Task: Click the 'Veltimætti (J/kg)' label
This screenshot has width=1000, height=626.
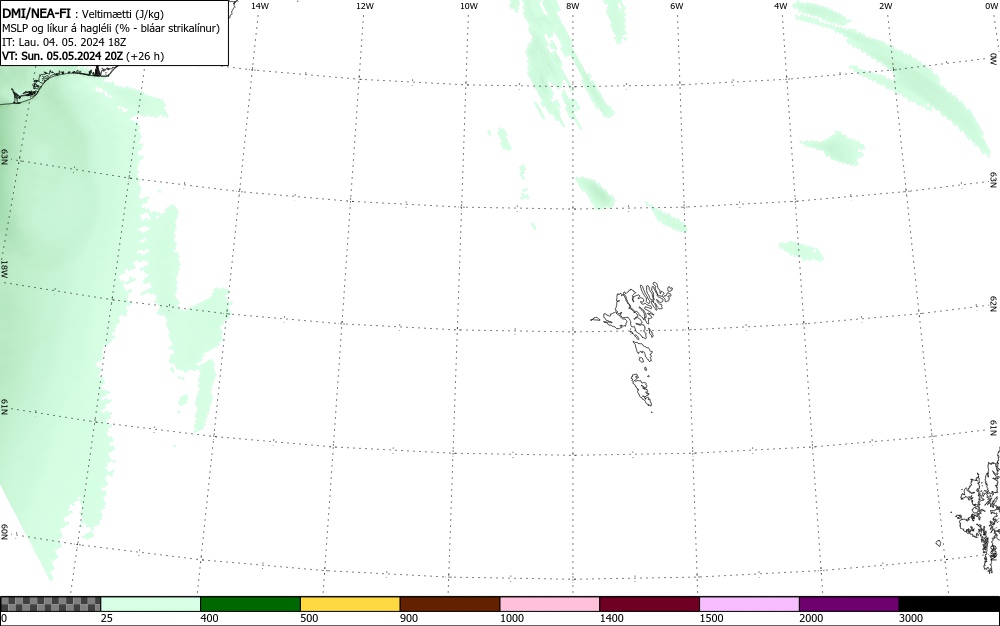Action: click(x=123, y=14)
